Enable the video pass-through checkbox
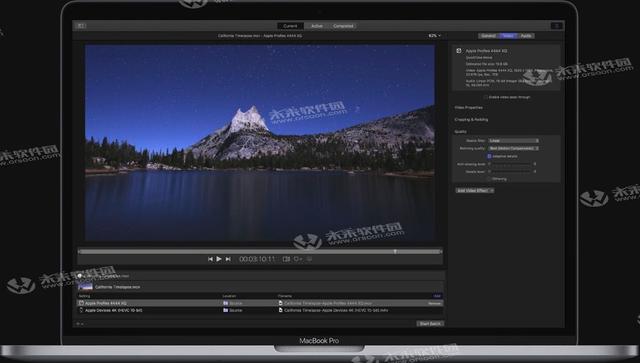Viewport: 640px width, 363px height. pyautogui.click(x=486, y=97)
